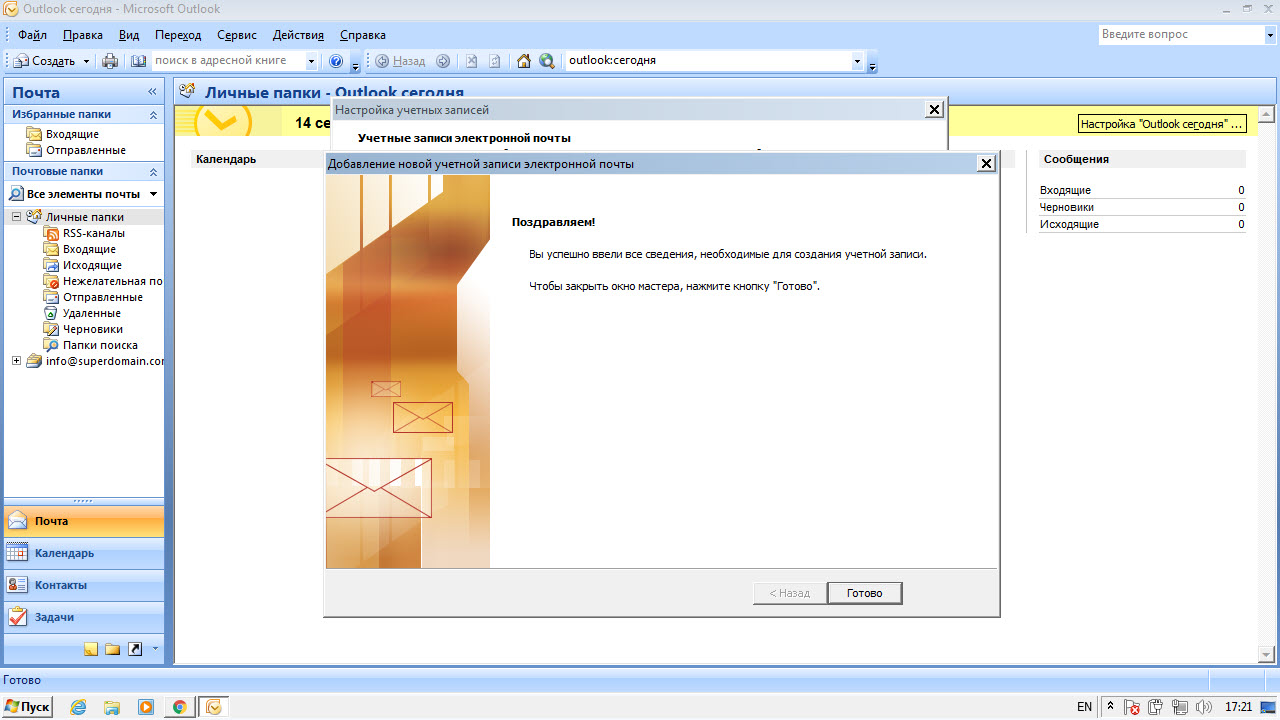Image resolution: width=1280 pixels, height=720 pixels.
Task: Click the Mail envelope icon in navigation pane
Action: click(17, 521)
